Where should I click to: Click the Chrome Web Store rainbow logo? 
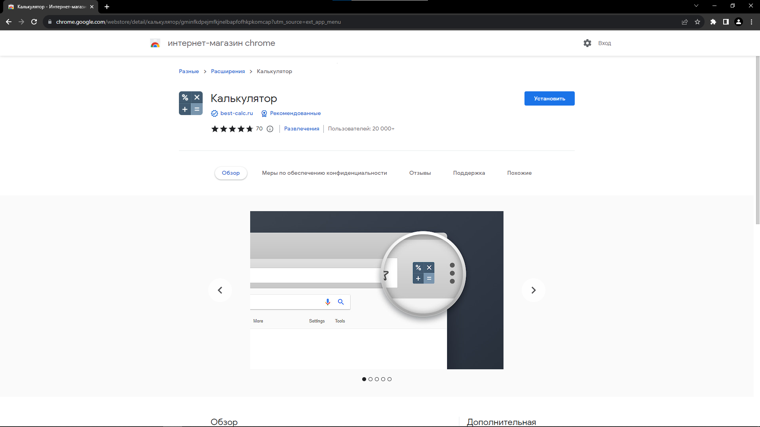[x=155, y=44]
